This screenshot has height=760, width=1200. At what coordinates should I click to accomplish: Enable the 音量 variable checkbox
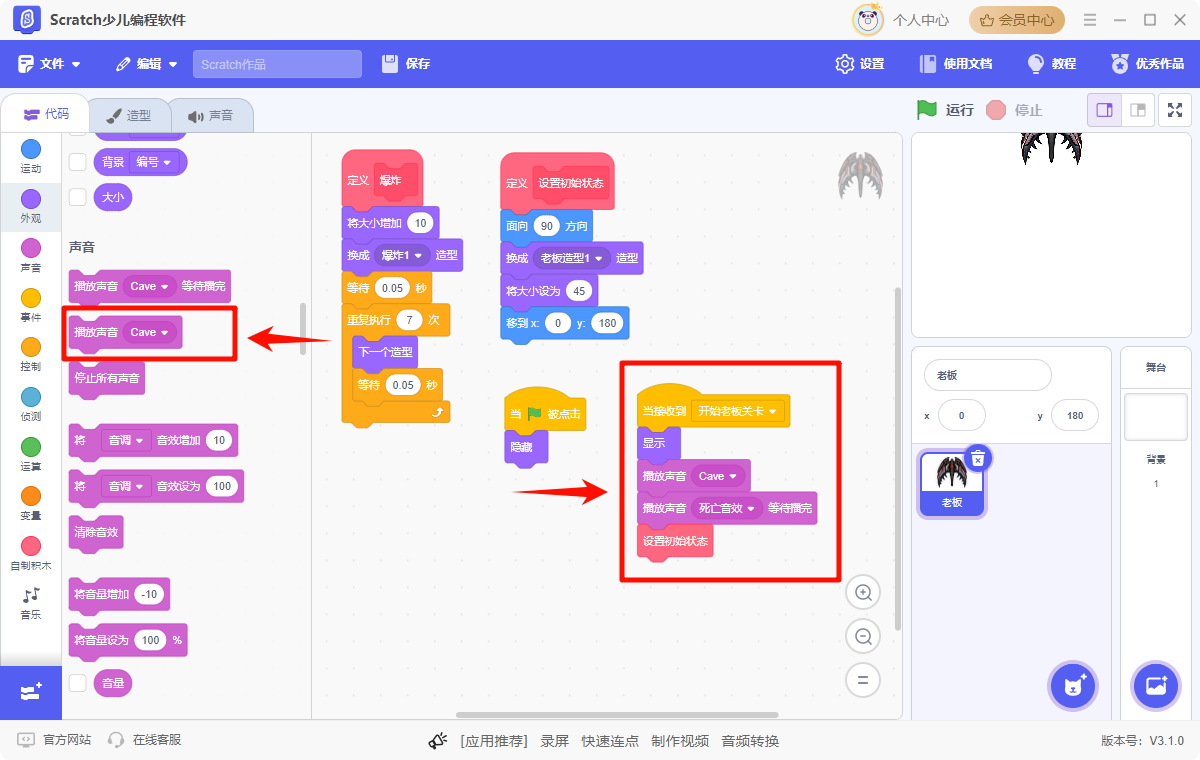coord(77,683)
